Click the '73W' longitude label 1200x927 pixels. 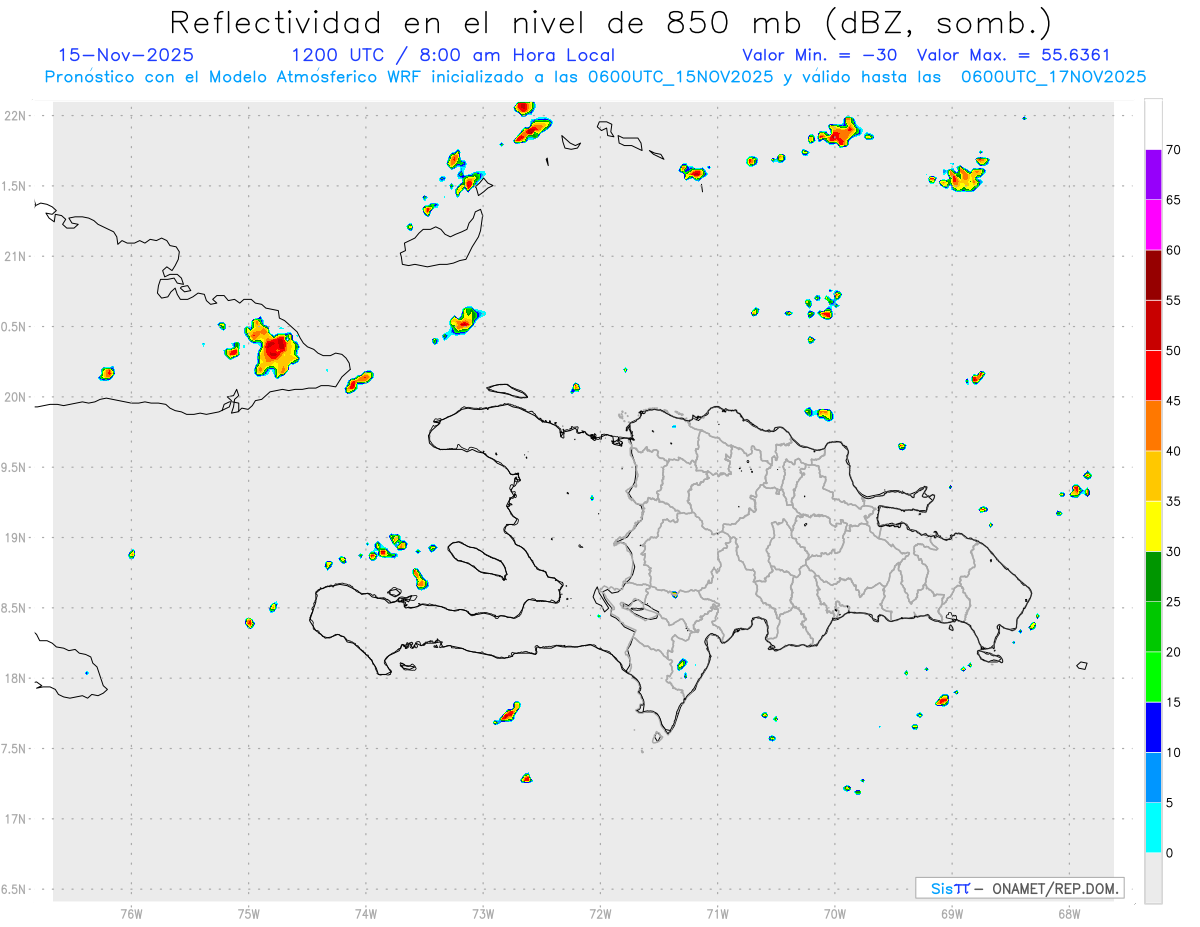[x=483, y=913]
